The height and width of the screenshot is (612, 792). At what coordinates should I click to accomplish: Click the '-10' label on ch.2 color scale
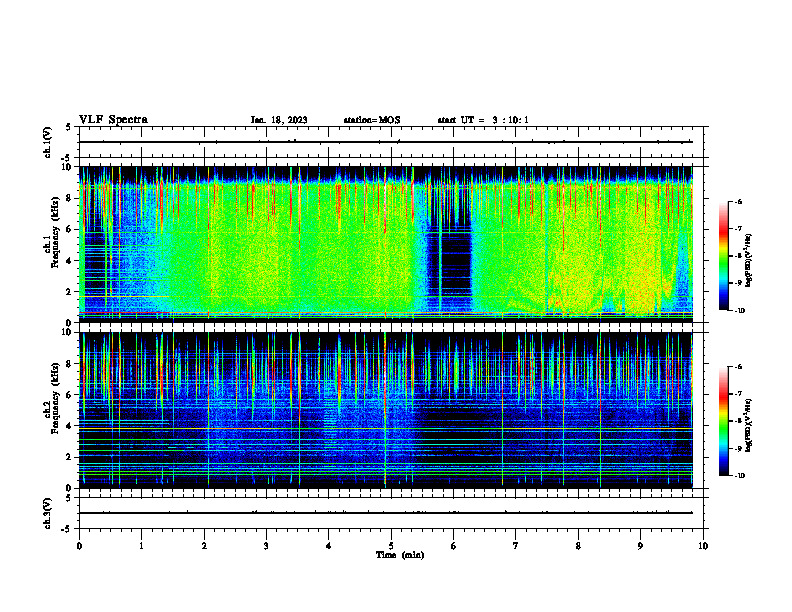[739, 476]
